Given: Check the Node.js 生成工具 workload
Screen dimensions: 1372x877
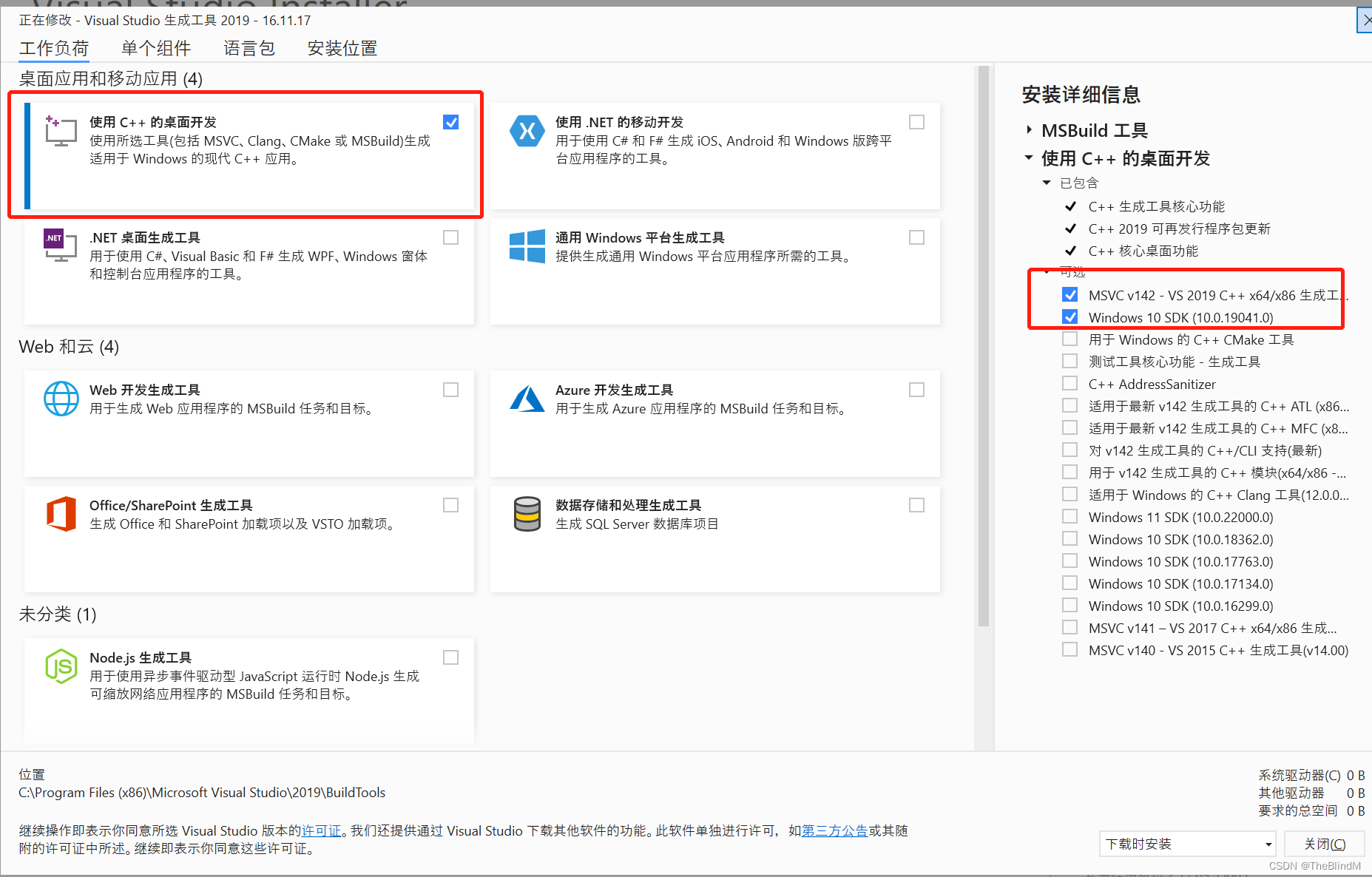Looking at the screenshot, I should point(450,657).
